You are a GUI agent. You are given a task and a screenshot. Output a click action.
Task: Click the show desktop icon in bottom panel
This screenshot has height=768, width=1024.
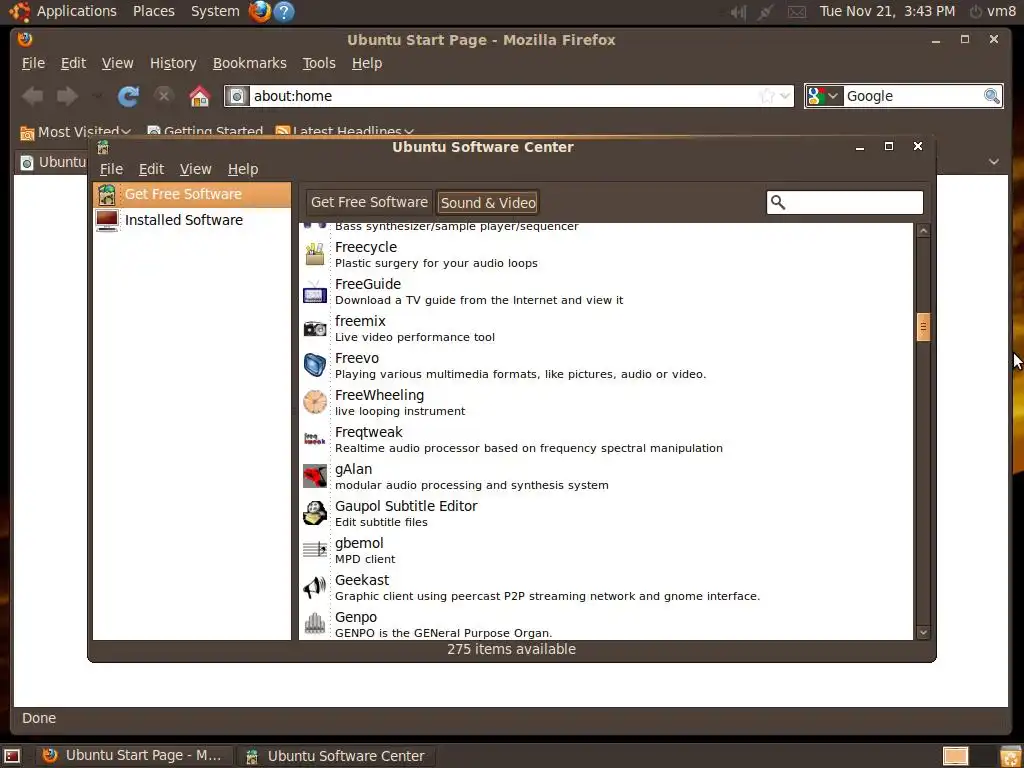(x=12, y=756)
